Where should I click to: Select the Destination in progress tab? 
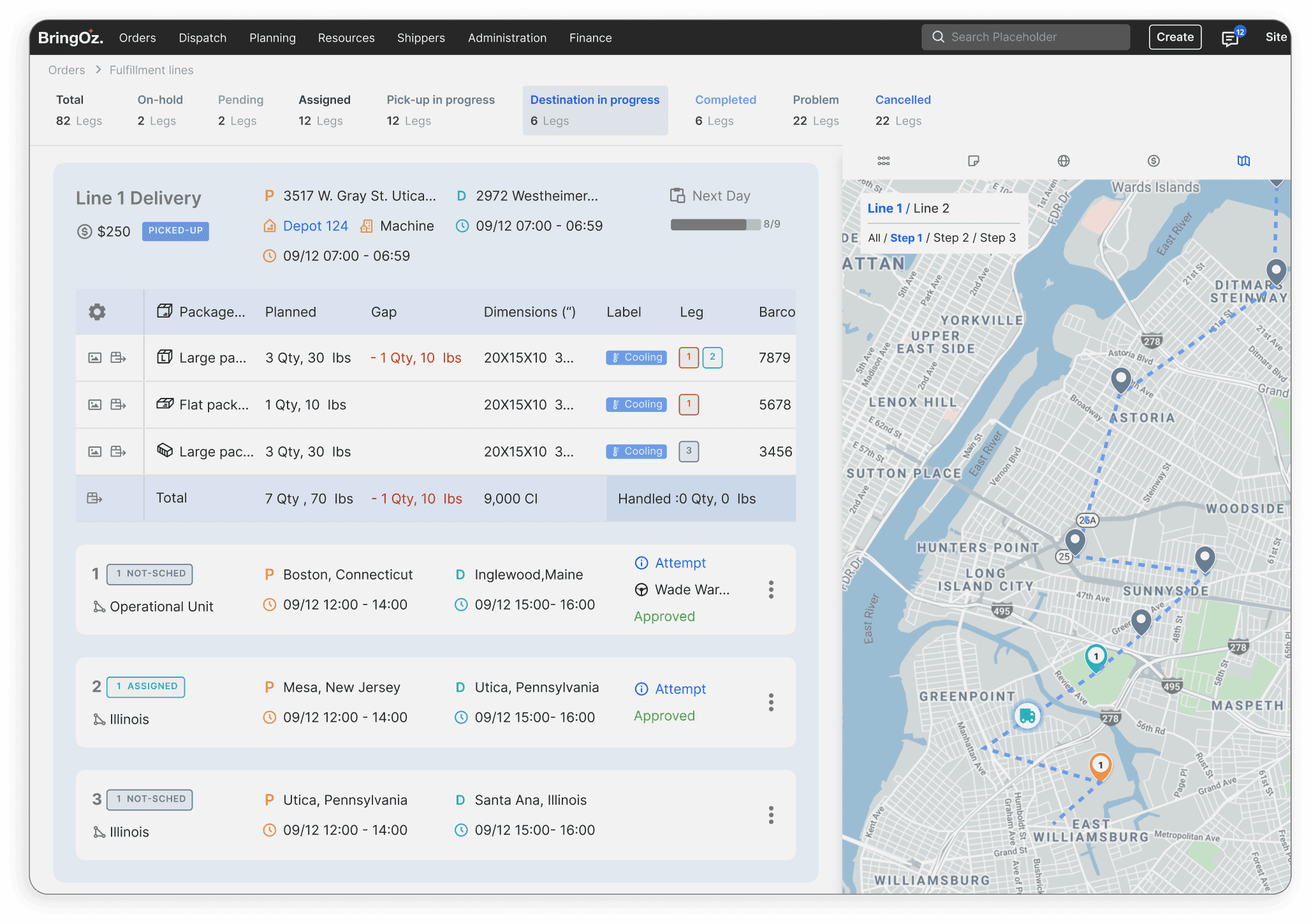tap(595, 110)
